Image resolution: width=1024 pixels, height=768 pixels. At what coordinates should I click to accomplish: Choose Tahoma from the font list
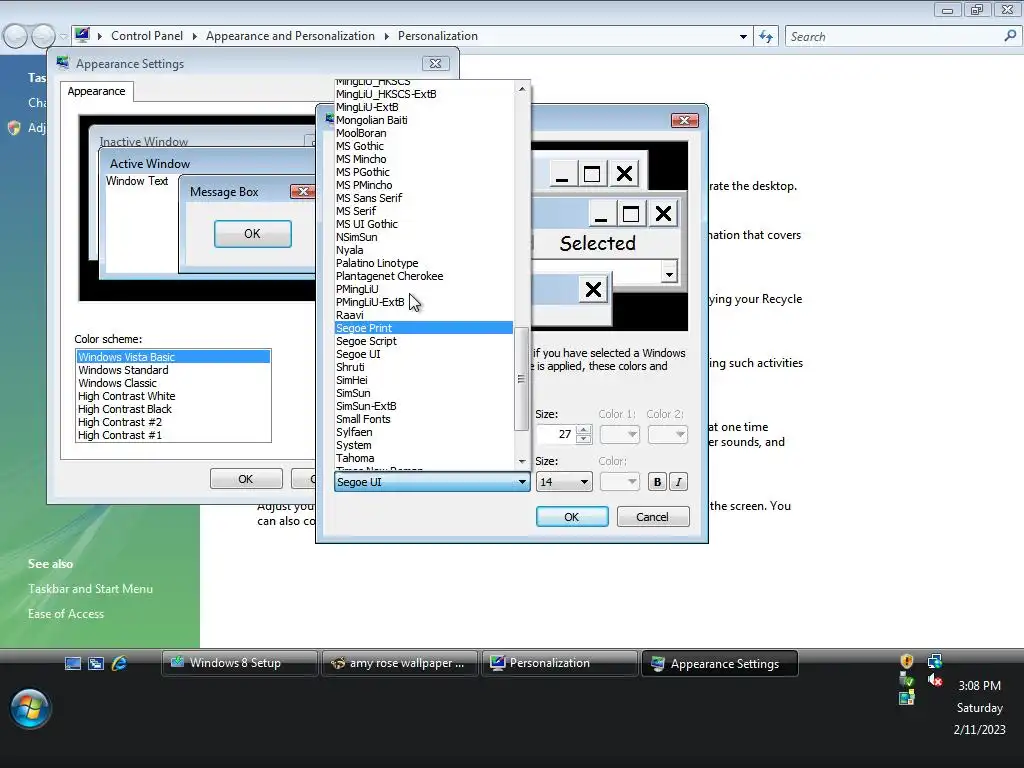pyautogui.click(x=423, y=458)
